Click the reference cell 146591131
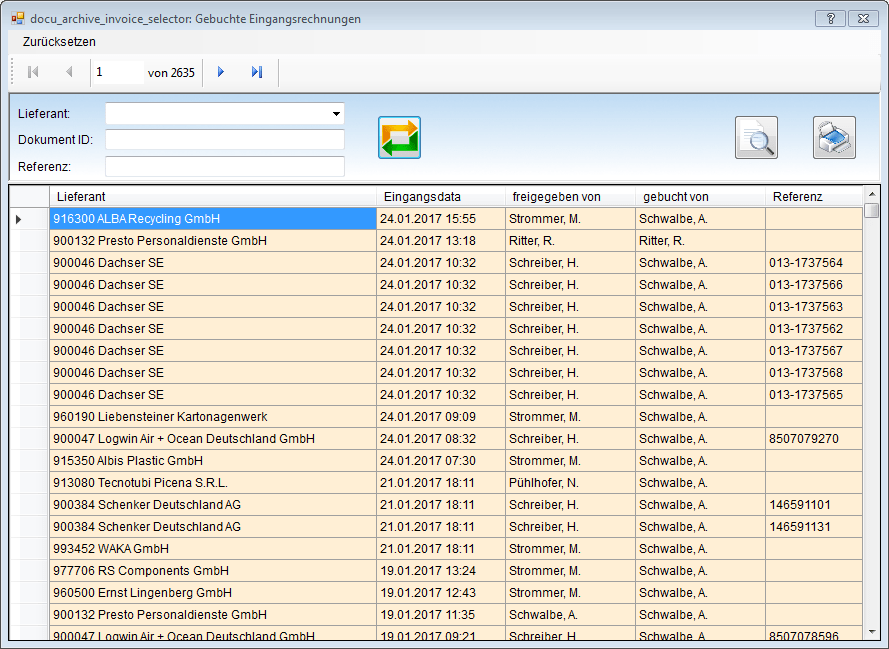The height and width of the screenshot is (649, 889). coord(814,527)
